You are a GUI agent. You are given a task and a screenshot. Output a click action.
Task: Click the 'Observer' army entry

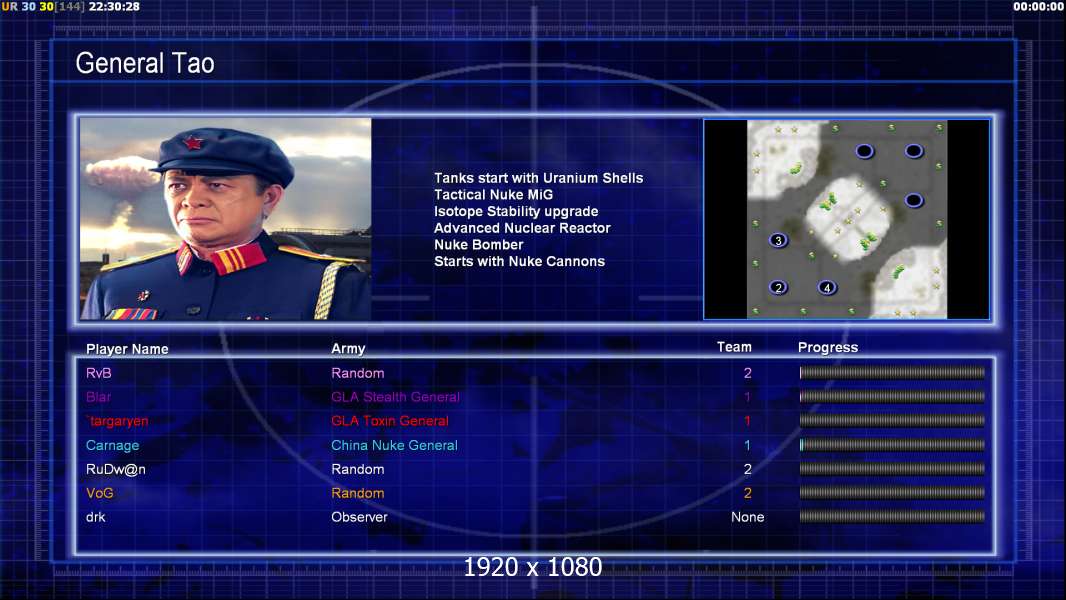[359, 517]
